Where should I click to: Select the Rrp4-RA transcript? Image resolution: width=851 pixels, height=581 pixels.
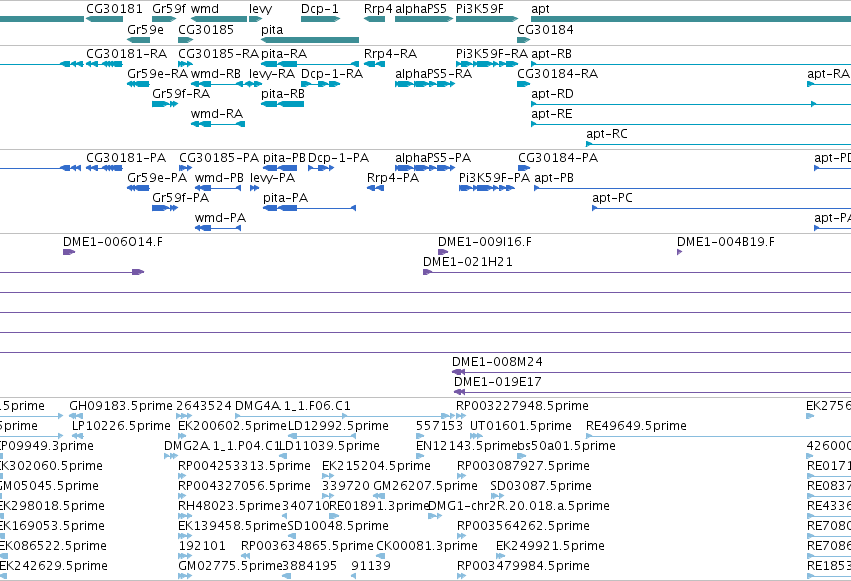pyautogui.click(x=374, y=64)
